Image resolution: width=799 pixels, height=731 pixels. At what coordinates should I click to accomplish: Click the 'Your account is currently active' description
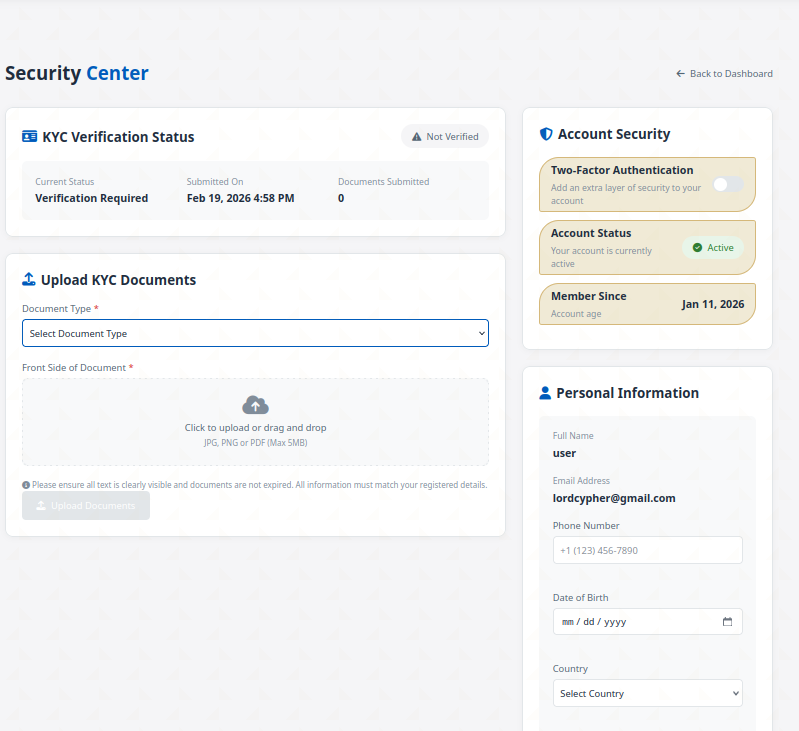pyautogui.click(x=601, y=257)
